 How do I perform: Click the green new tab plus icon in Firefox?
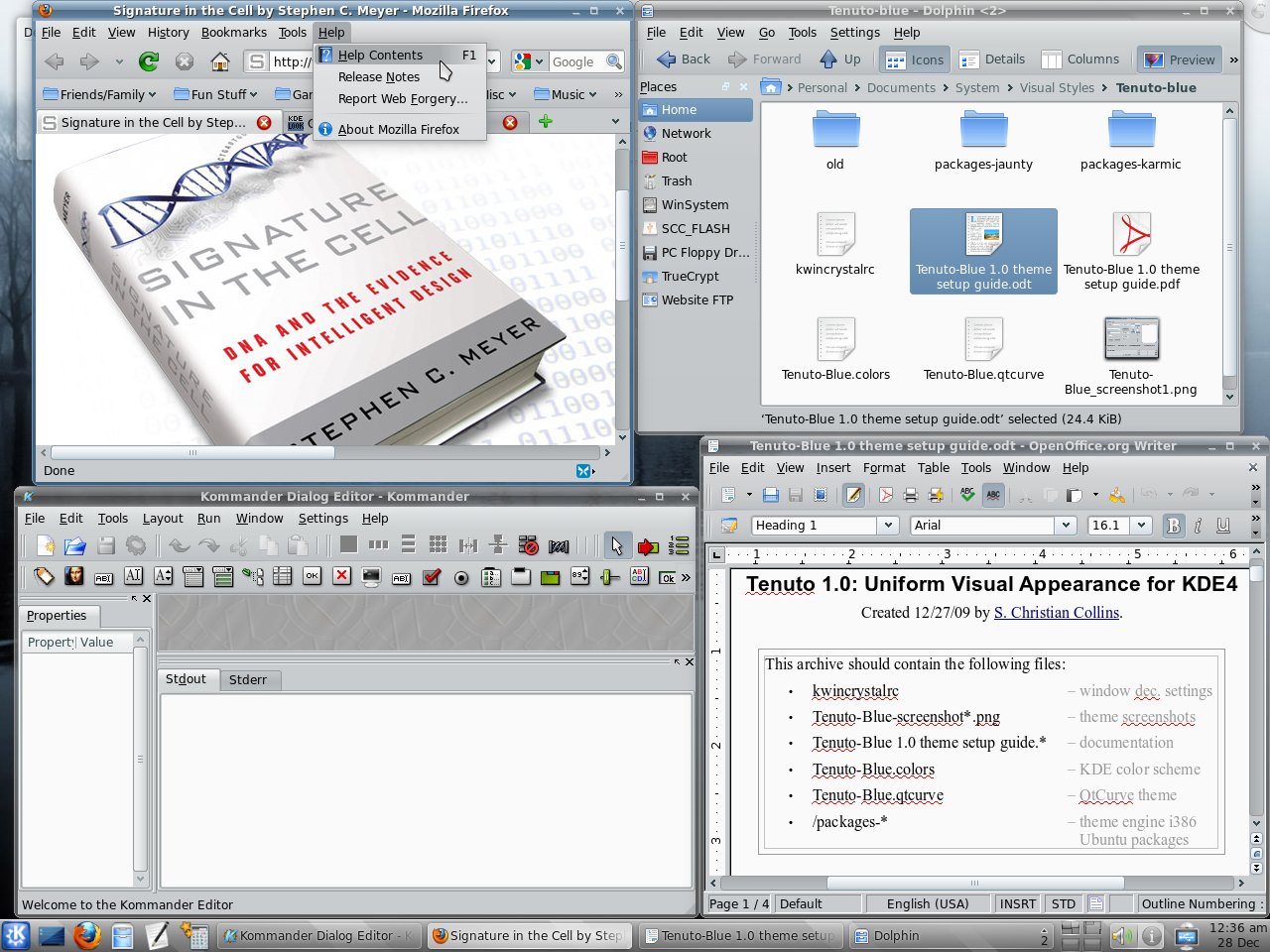(x=545, y=122)
